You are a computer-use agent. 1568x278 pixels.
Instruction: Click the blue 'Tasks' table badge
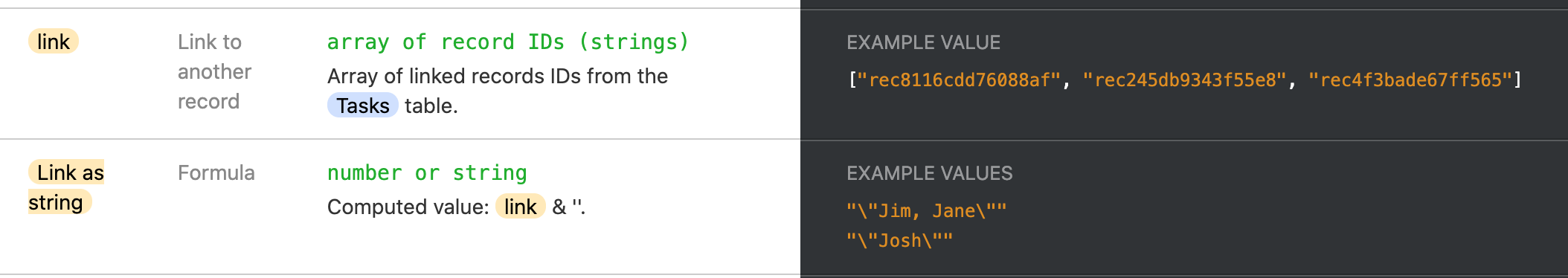tap(363, 106)
